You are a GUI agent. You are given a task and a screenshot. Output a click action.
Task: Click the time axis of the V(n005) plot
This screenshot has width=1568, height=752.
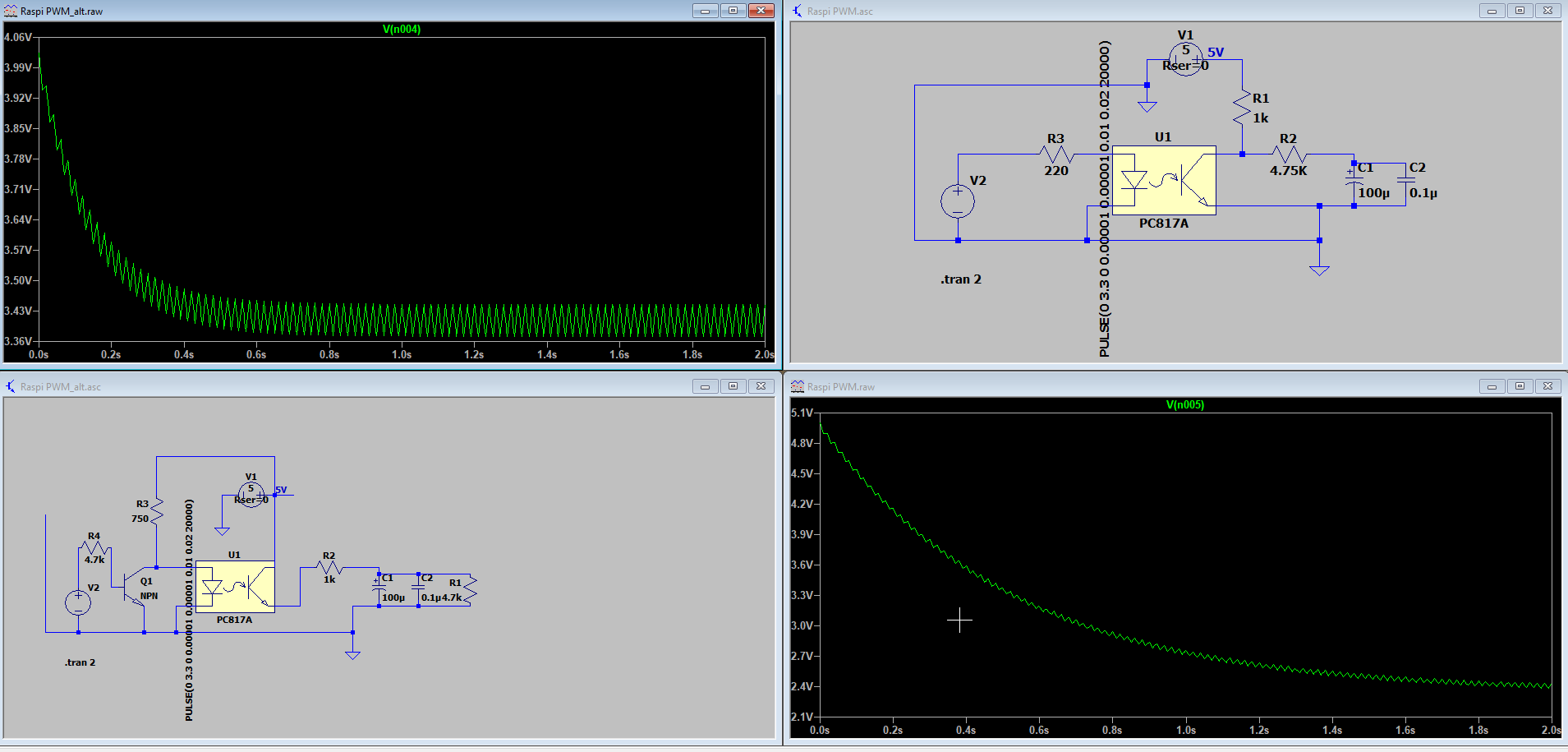coord(1184,730)
